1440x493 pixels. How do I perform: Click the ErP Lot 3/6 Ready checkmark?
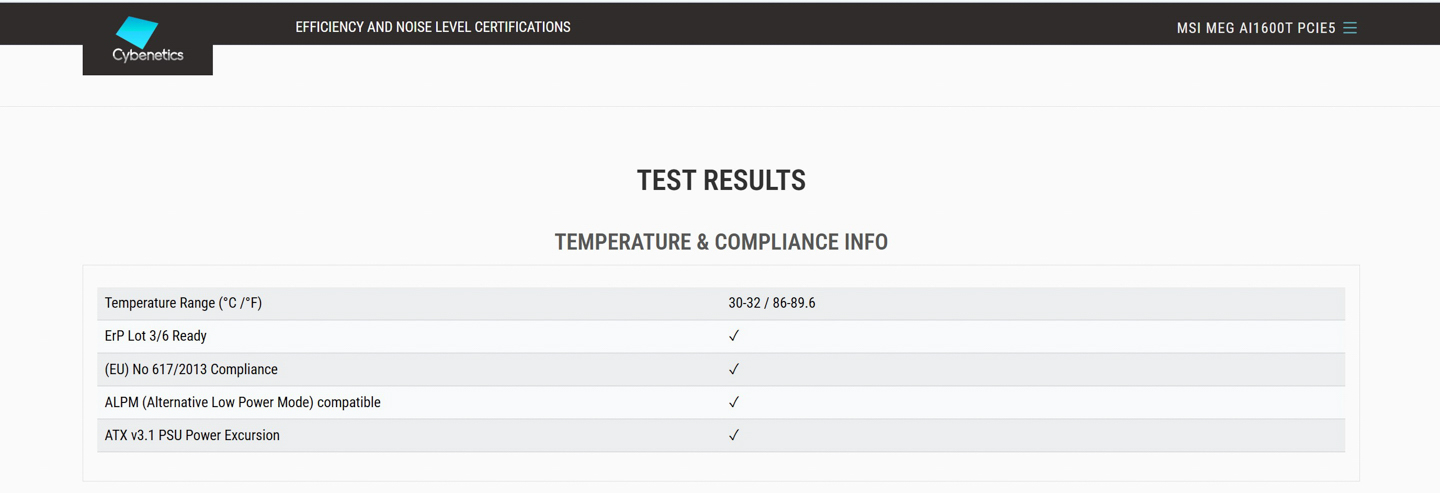(734, 336)
